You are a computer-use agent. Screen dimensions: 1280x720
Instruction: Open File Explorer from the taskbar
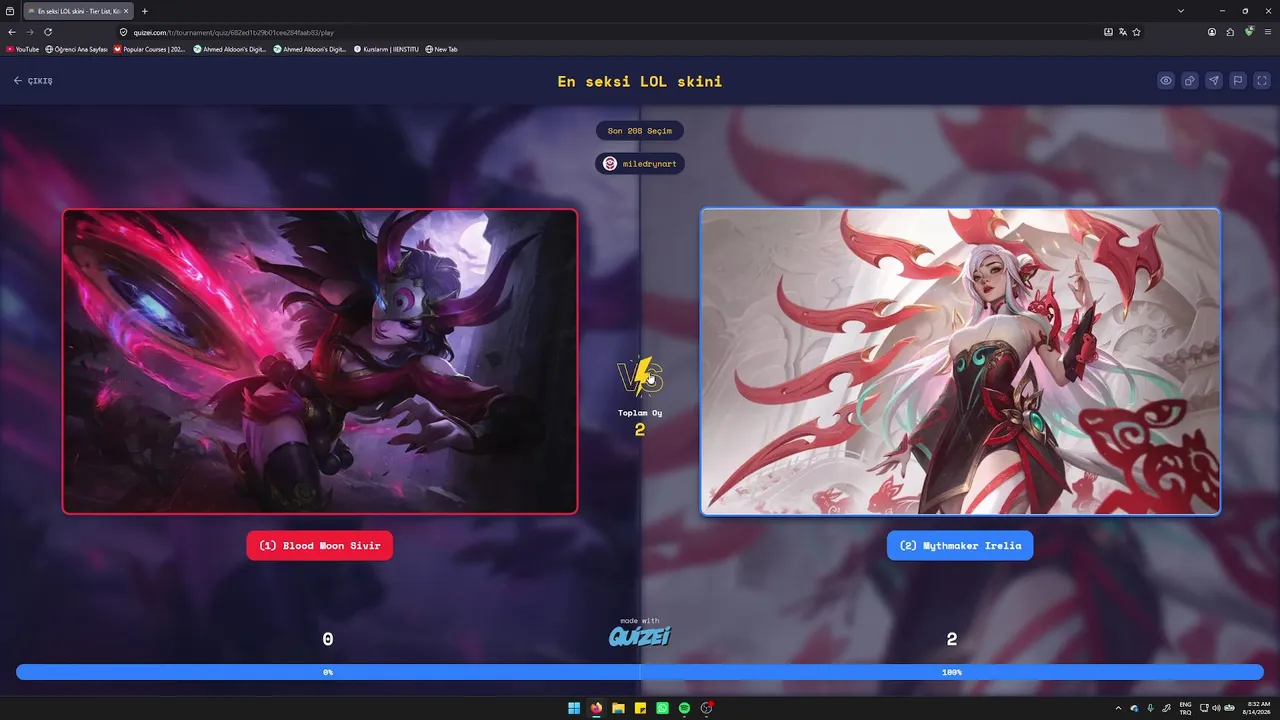point(618,708)
